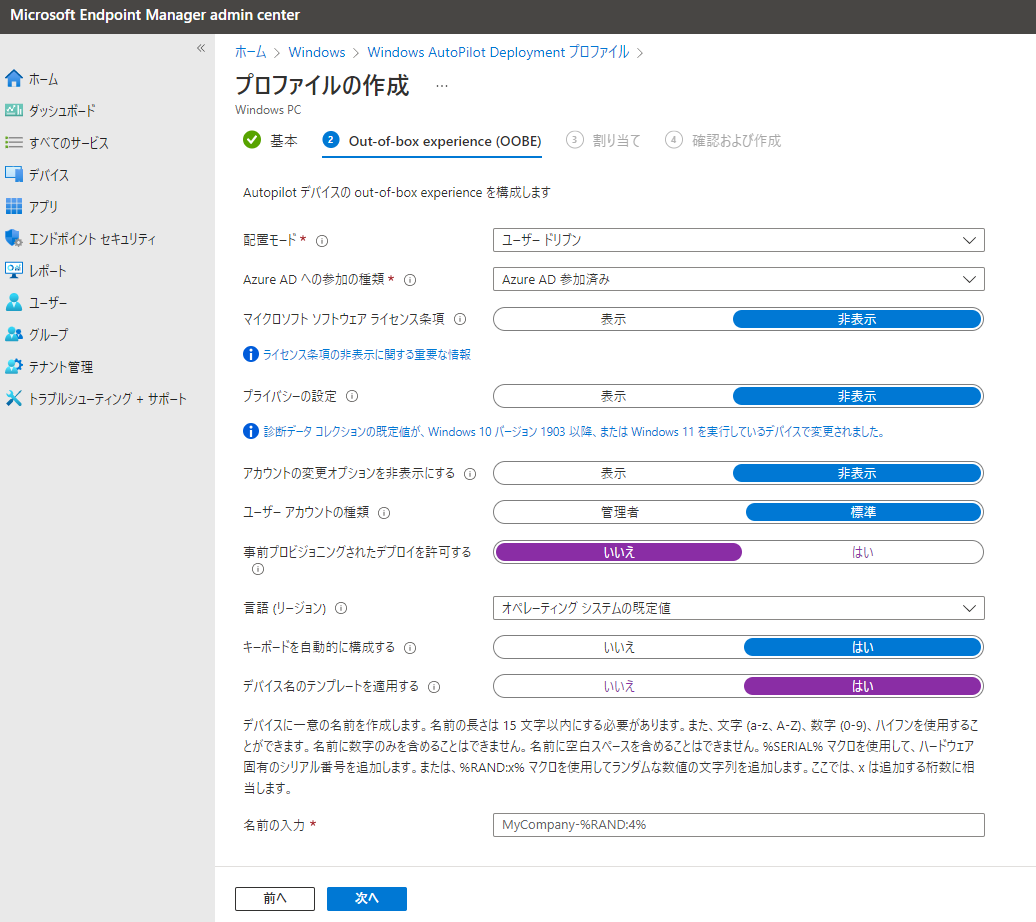
Task: Click ホーム breadcrumb link
Action: [250, 52]
